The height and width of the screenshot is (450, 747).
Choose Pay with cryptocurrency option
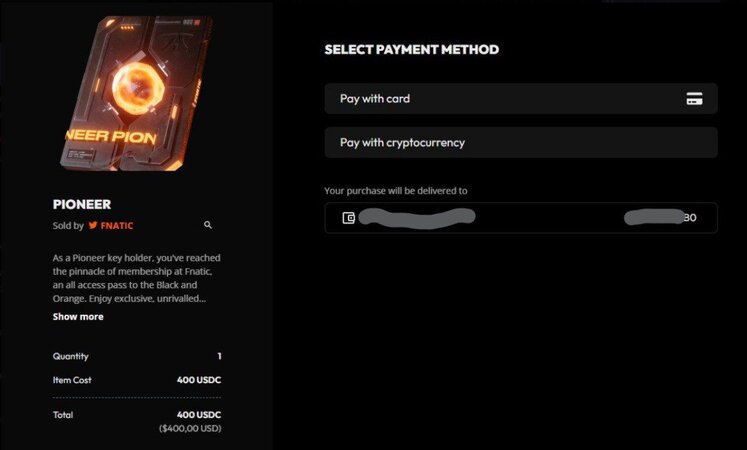pyautogui.click(x=521, y=142)
